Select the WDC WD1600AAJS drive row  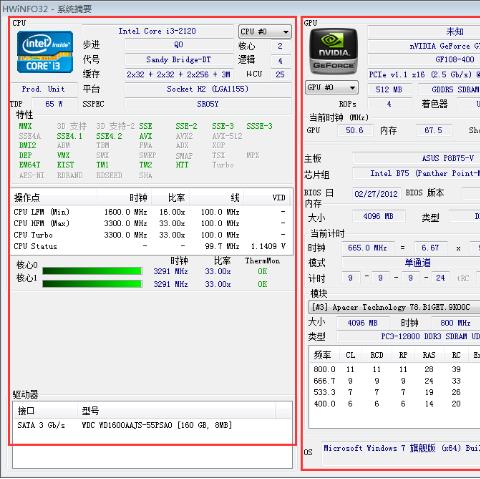[152, 425]
